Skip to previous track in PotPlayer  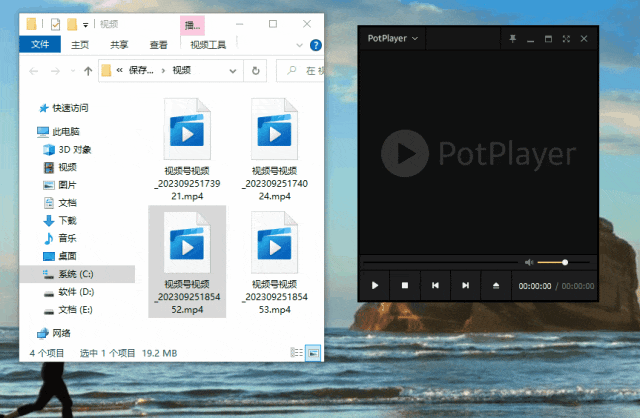point(435,285)
